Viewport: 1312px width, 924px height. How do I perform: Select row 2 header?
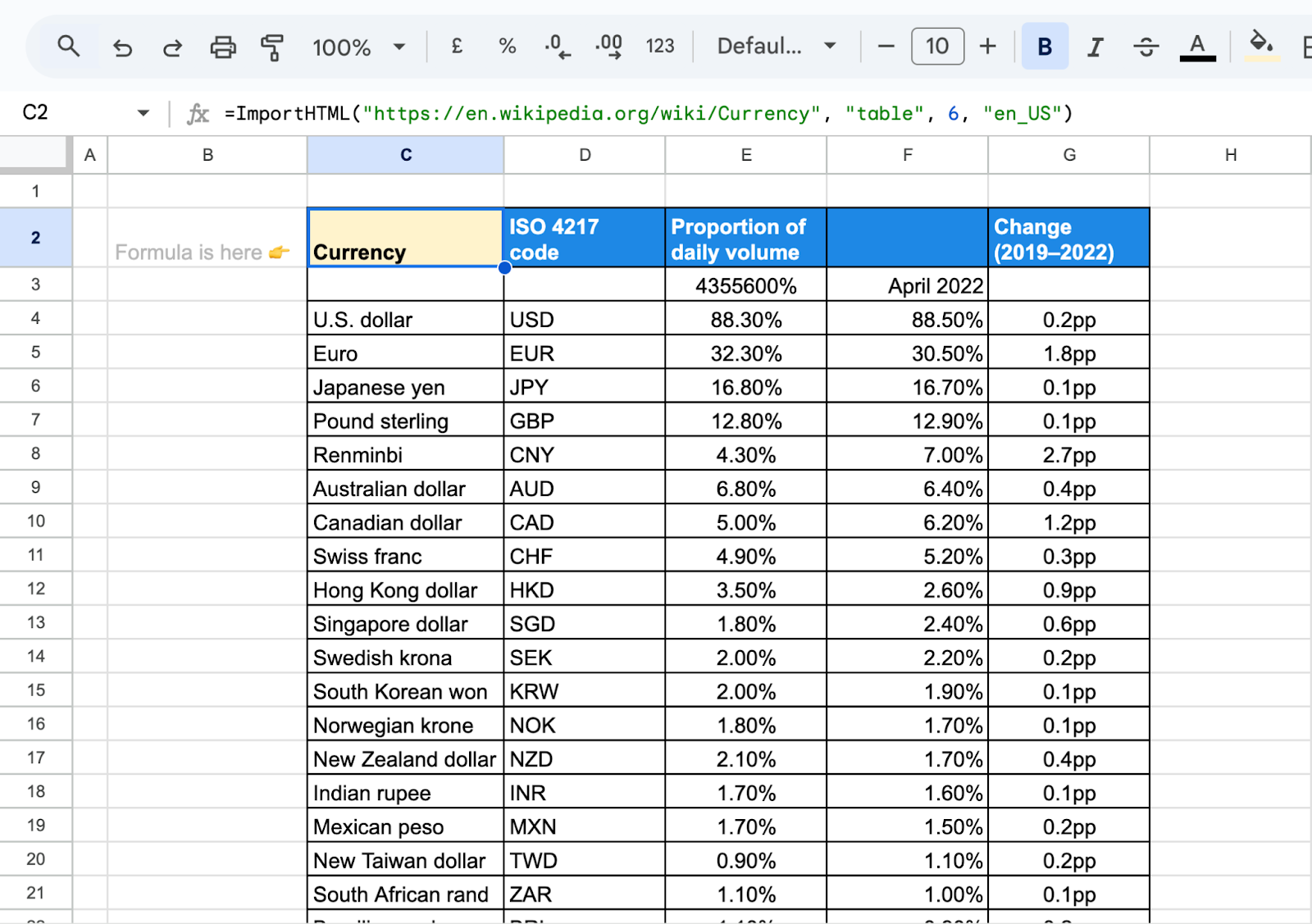tap(35, 238)
